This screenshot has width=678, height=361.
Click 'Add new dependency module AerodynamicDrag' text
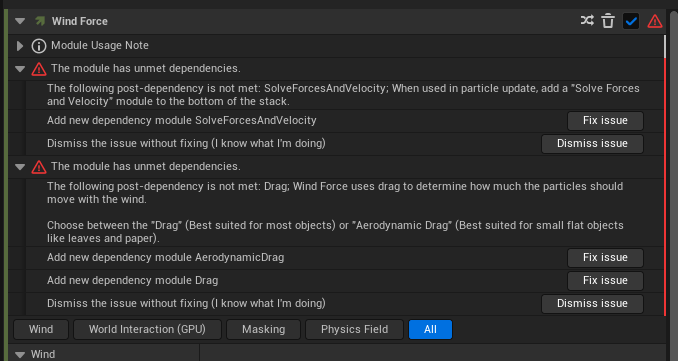click(x=166, y=258)
